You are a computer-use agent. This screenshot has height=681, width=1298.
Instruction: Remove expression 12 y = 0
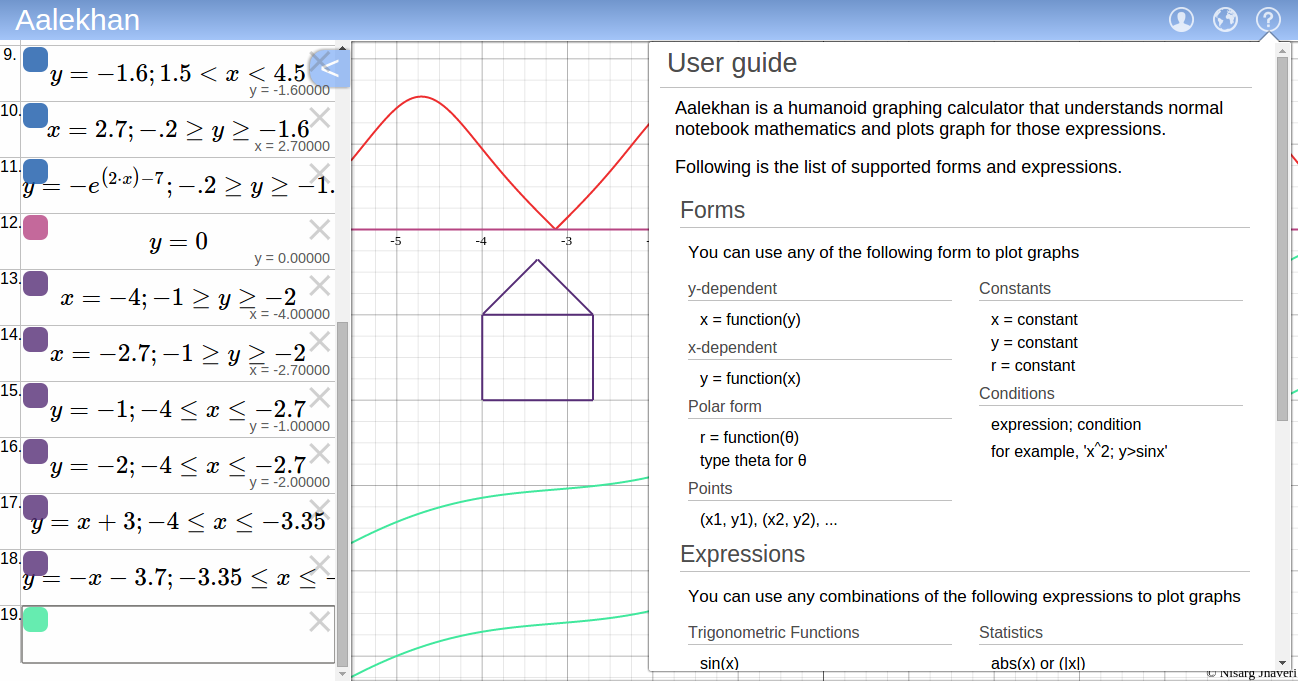[x=319, y=230]
